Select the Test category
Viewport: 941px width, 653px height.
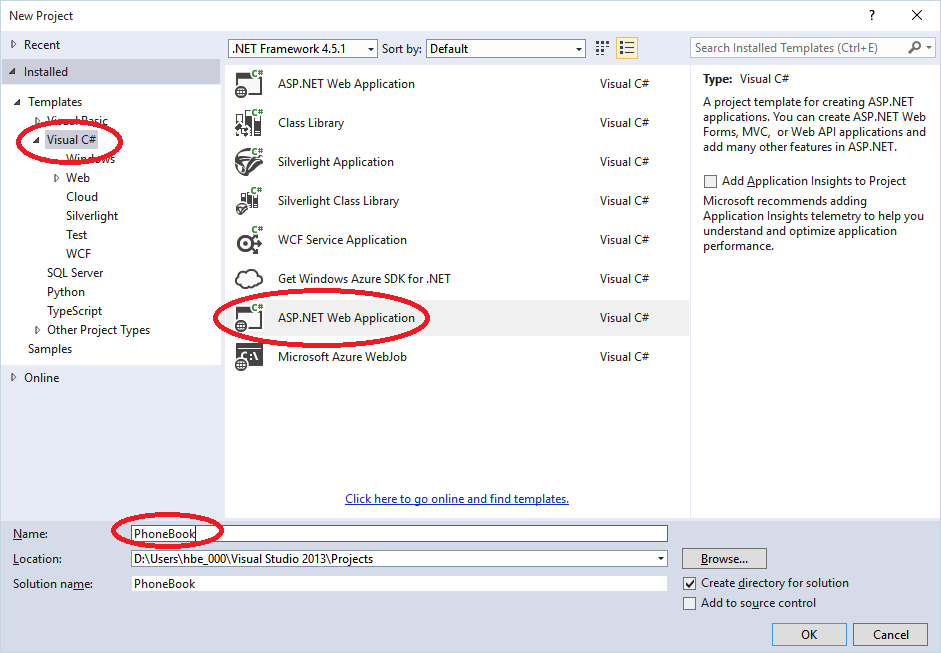(x=76, y=235)
